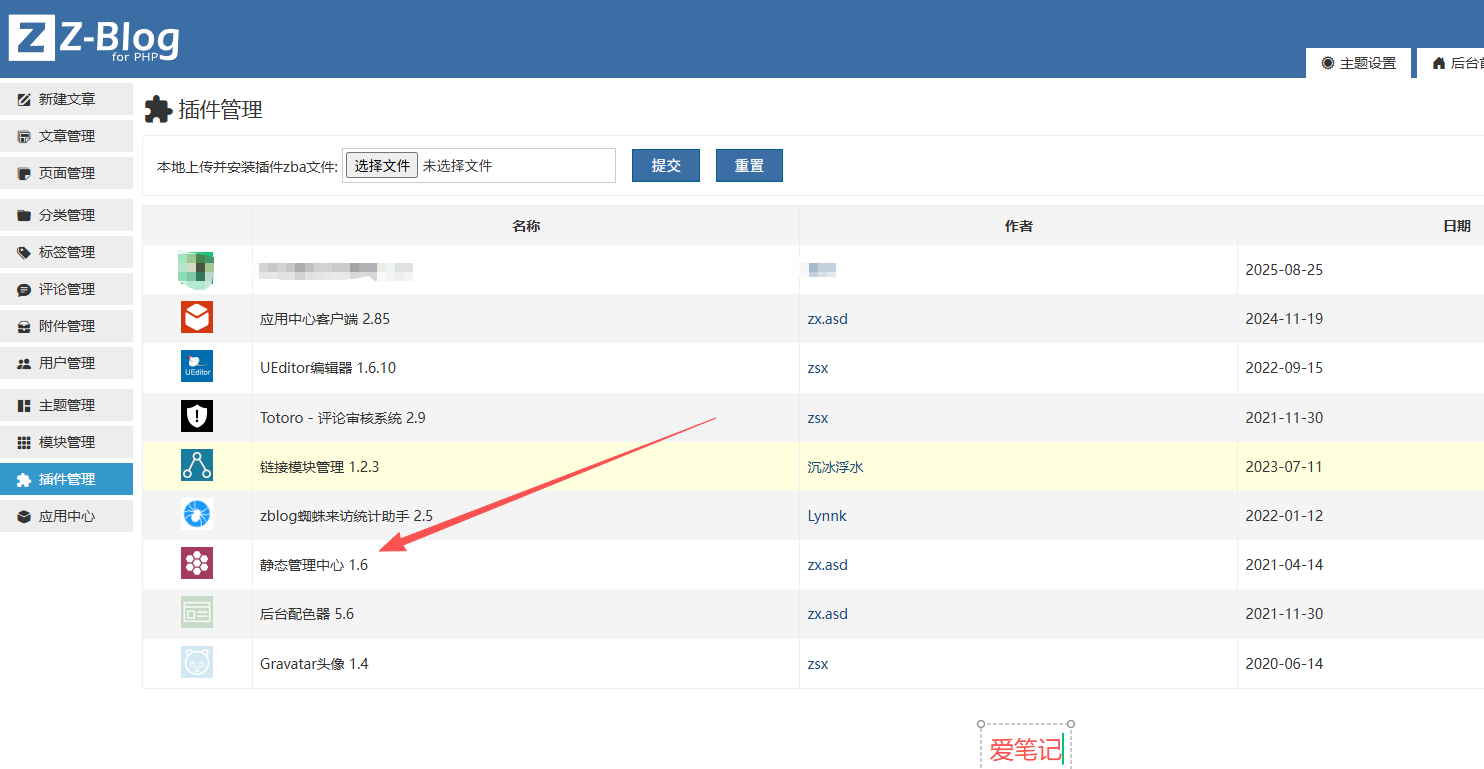Viewport: 1484px width, 769px height.
Task: Click the 日期 column header
Action: tap(1456, 226)
